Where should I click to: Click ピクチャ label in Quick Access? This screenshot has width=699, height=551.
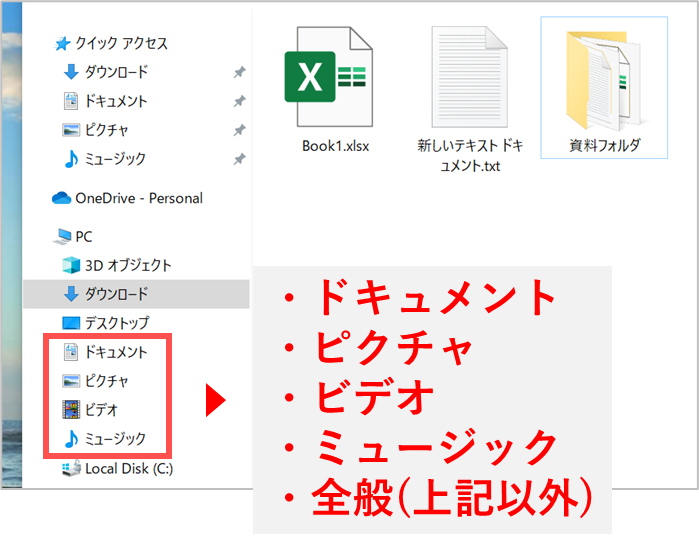[107, 130]
